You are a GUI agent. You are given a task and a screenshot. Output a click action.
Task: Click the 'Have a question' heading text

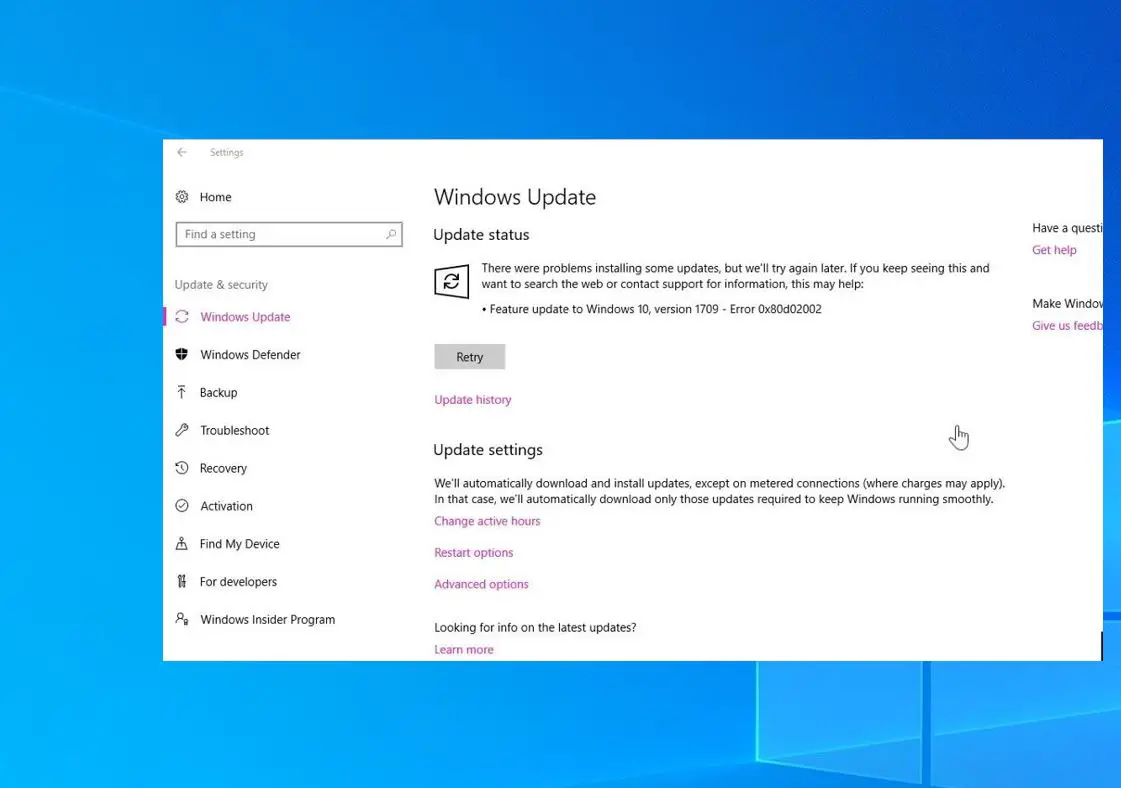(x=1067, y=228)
